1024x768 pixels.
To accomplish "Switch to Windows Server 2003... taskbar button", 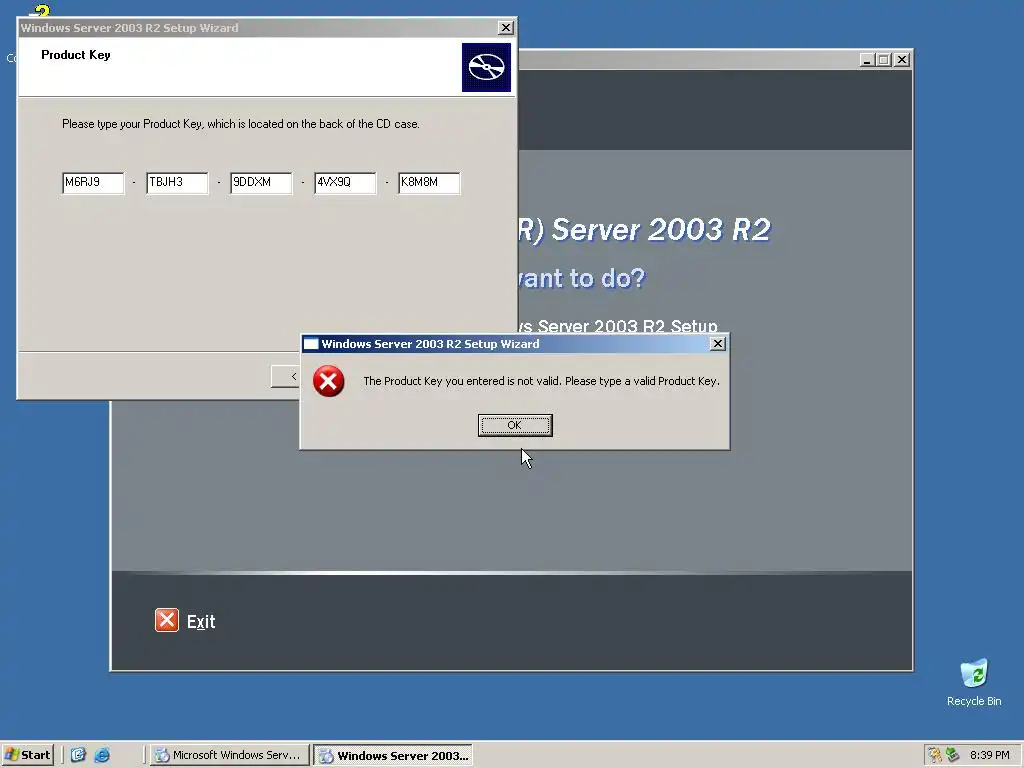I will coord(392,755).
